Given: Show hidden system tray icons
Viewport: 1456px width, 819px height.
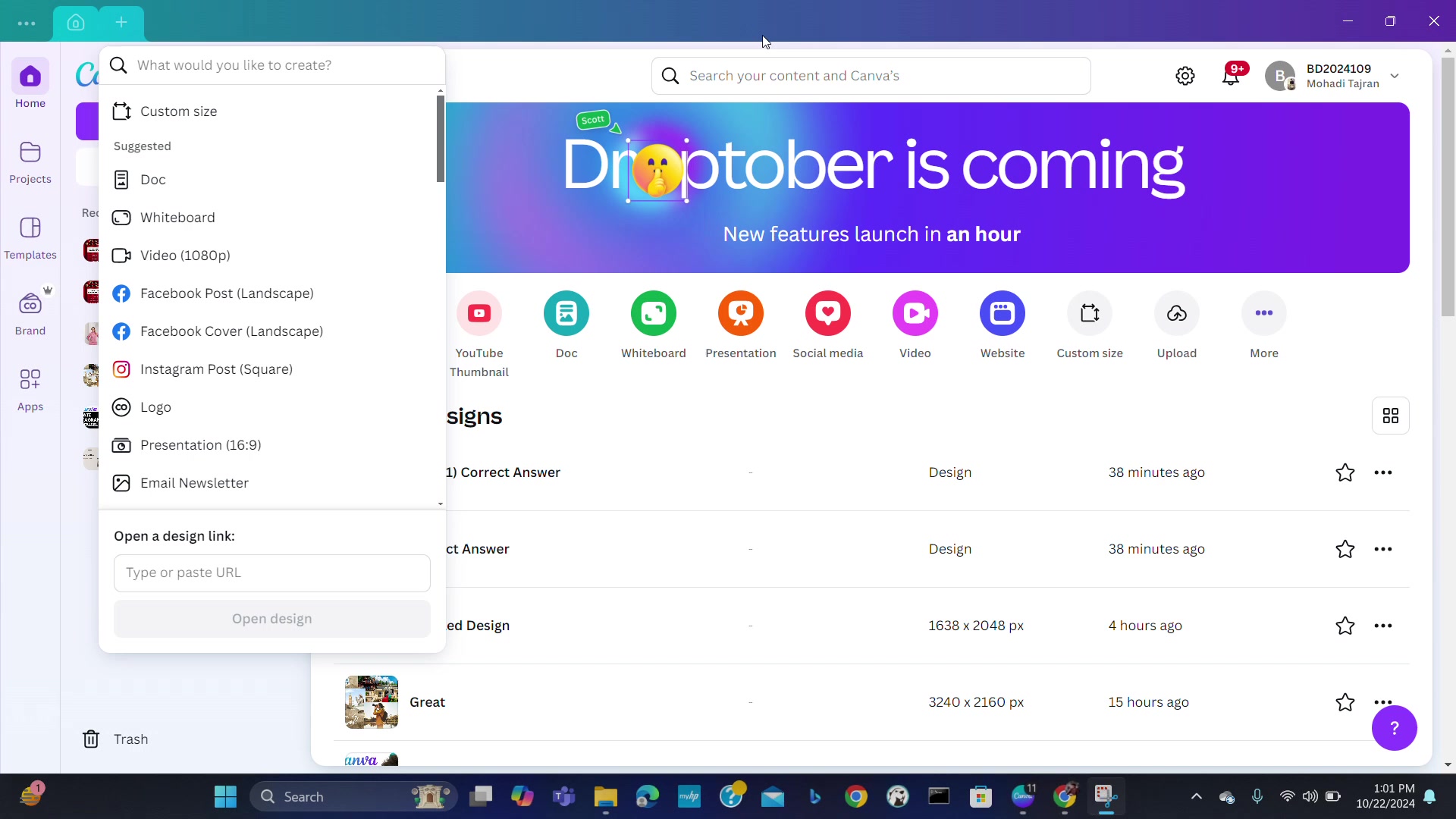Looking at the screenshot, I should click(x=1197, y=796).
